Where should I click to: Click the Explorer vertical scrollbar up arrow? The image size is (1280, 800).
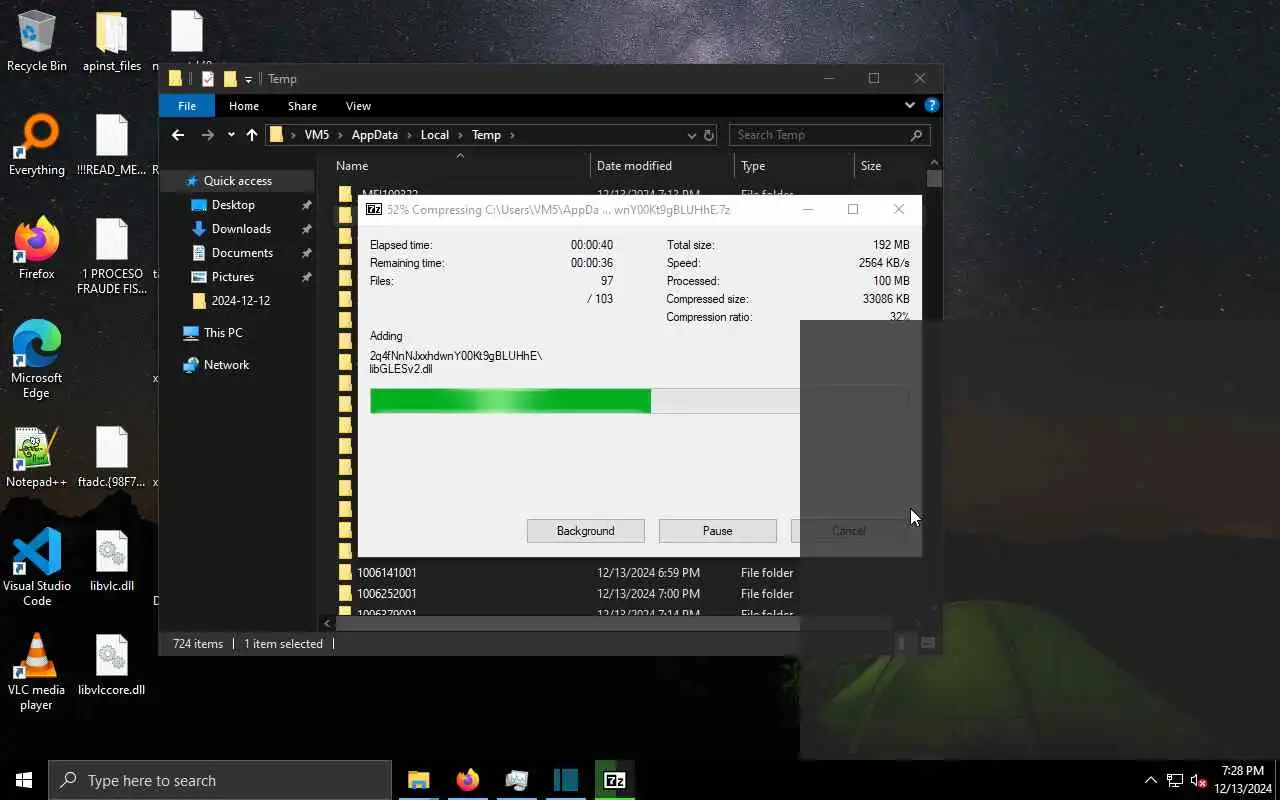click(x=934, y=163)
